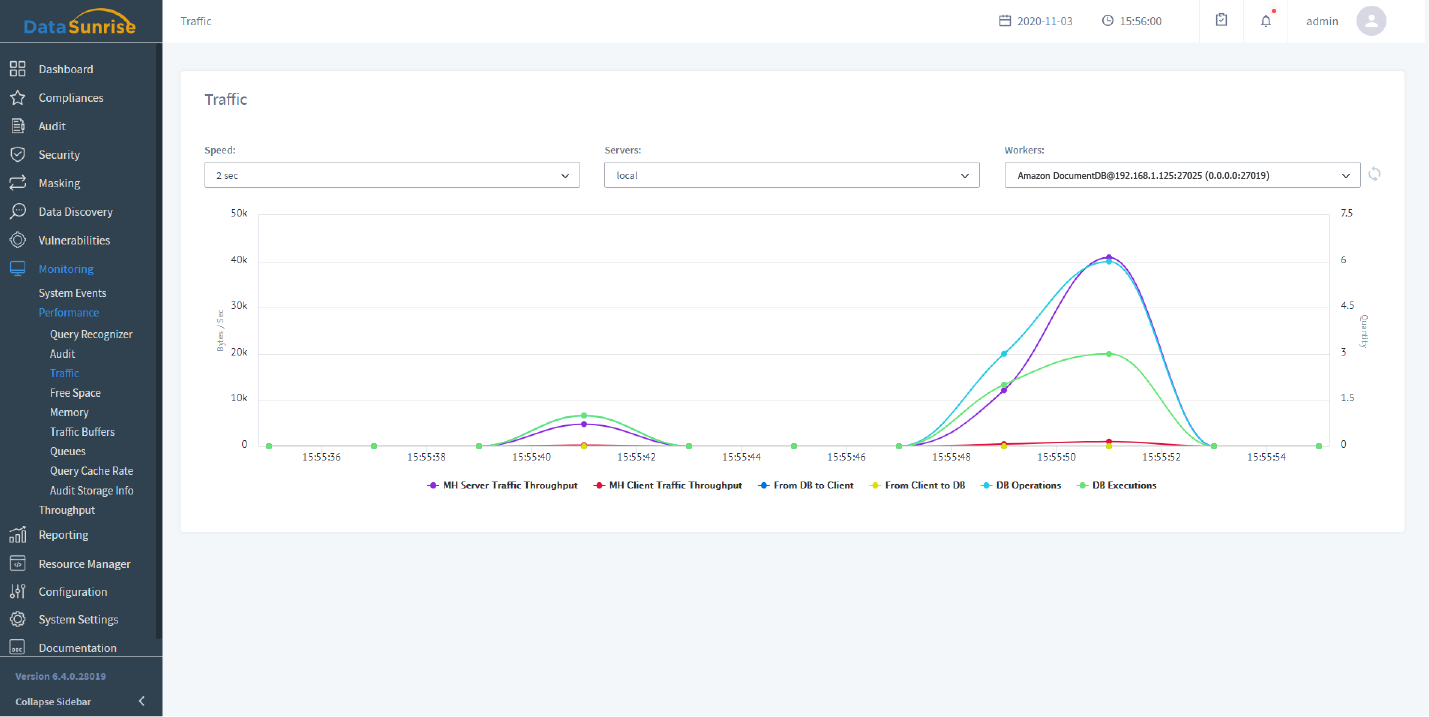Click the refresh icon beside Workers dropdown
This screenshot has height=717, width=1429.
[1375, 174]
